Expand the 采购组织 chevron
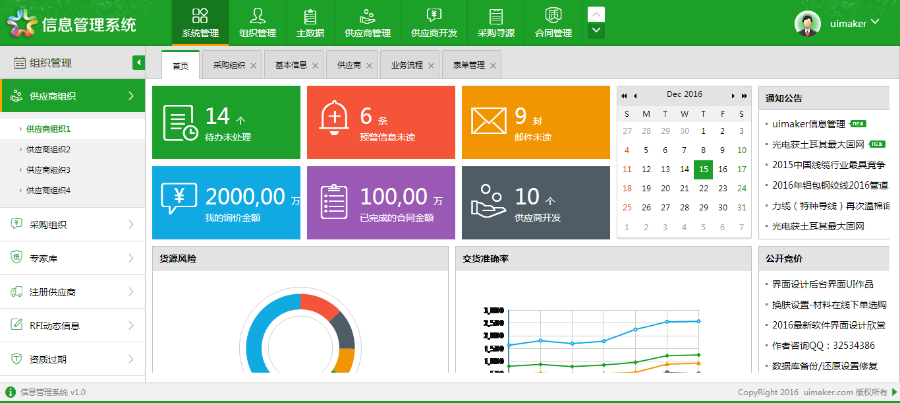 point(131,224)
